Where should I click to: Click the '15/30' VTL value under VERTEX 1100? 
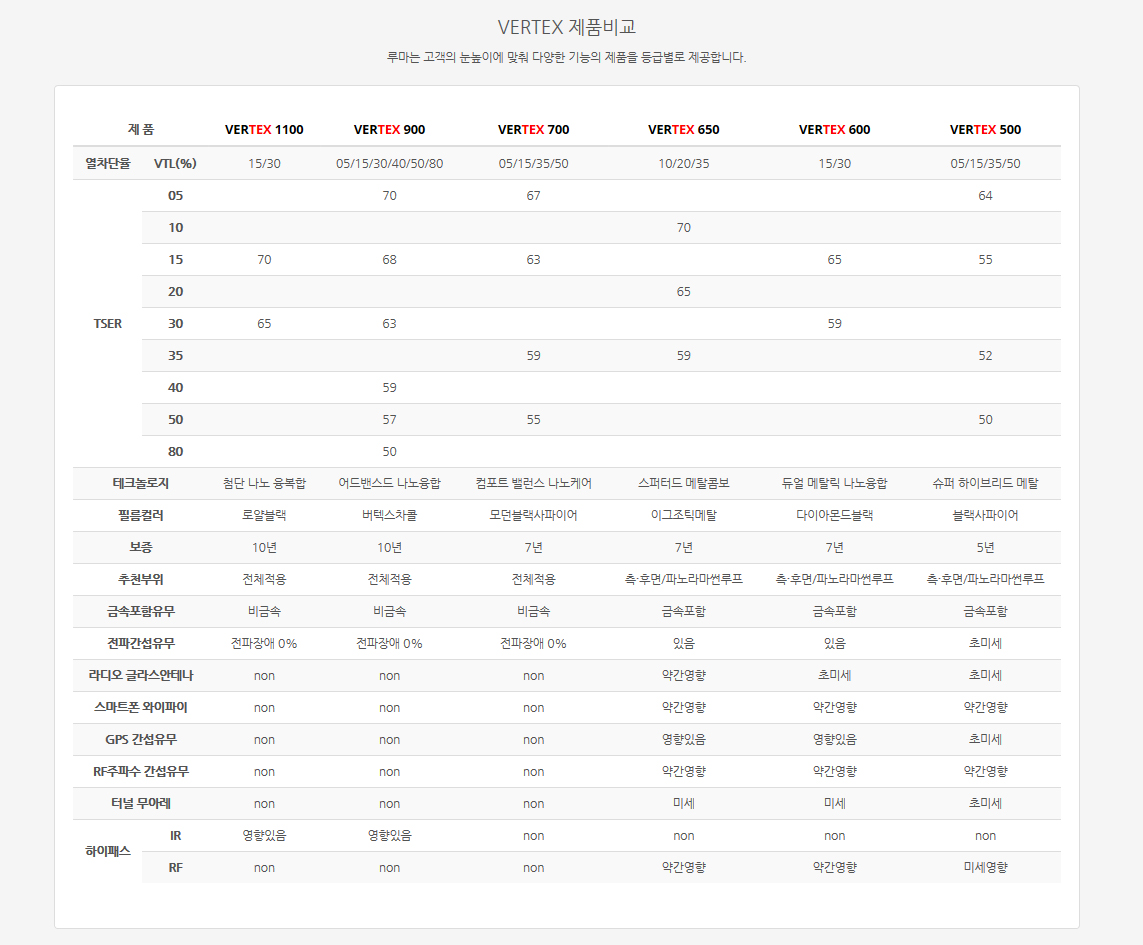264,163
